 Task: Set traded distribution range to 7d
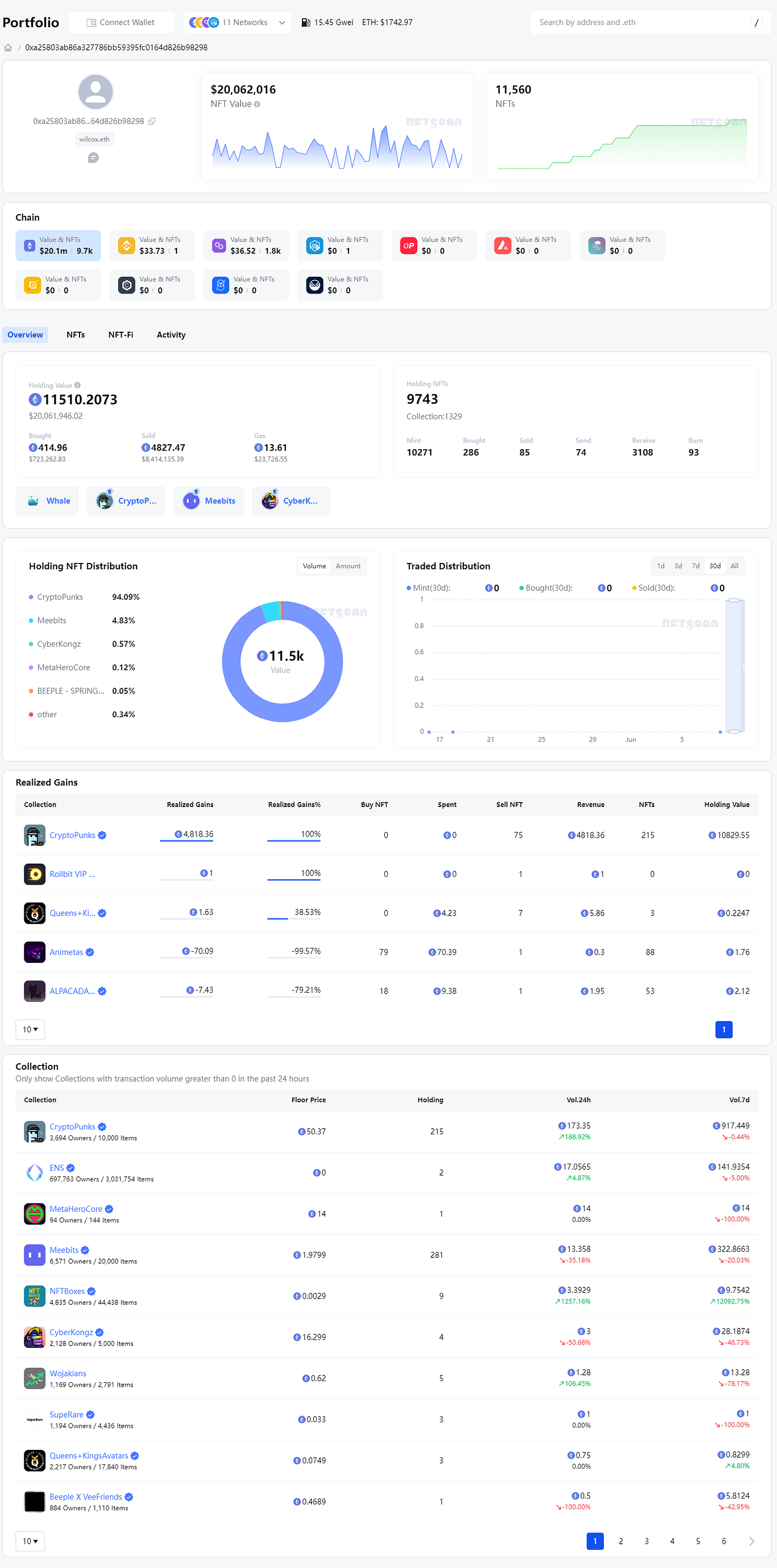point(695,566)
